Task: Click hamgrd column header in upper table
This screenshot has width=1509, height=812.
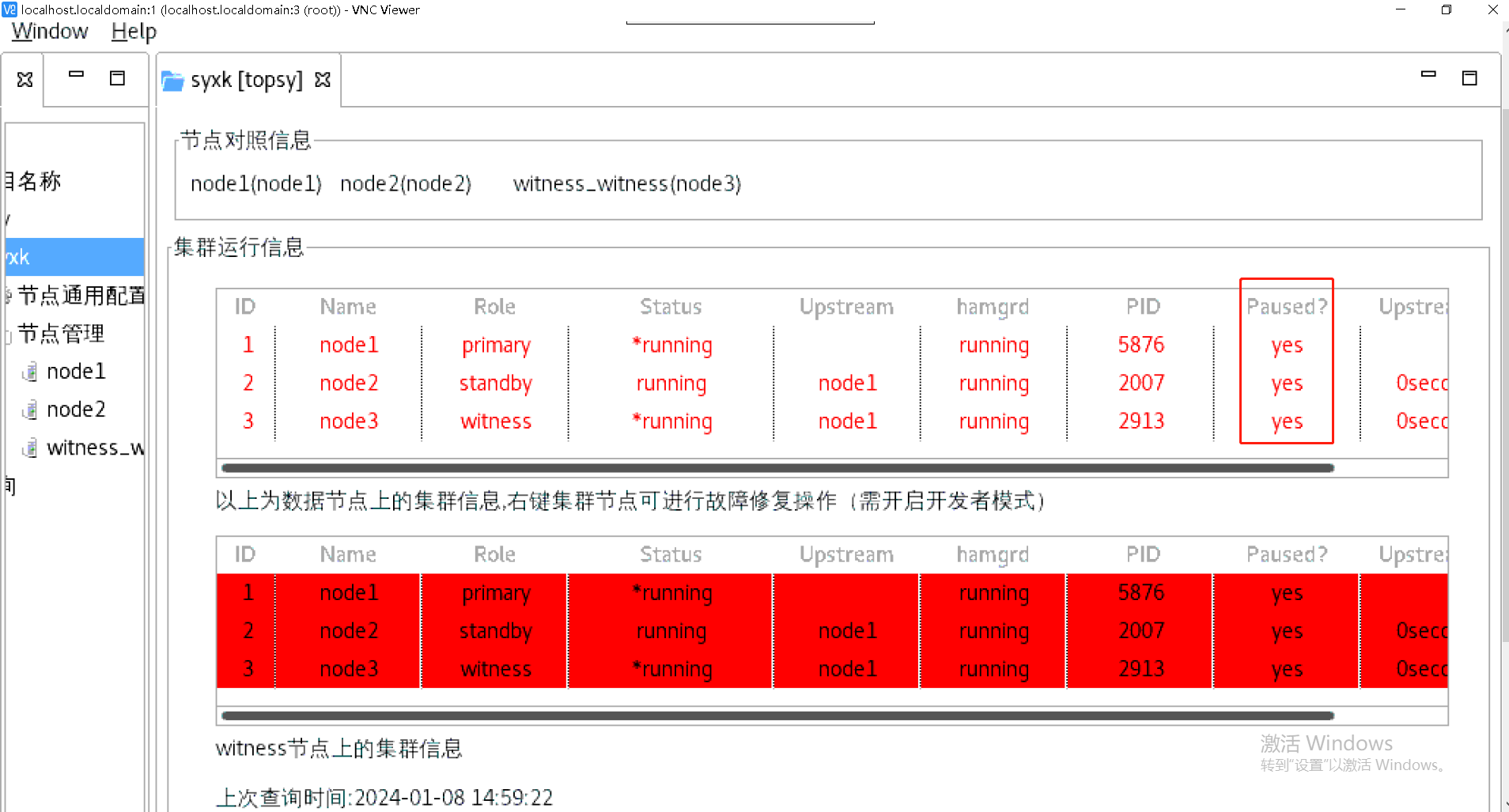Action: (993, 307)
